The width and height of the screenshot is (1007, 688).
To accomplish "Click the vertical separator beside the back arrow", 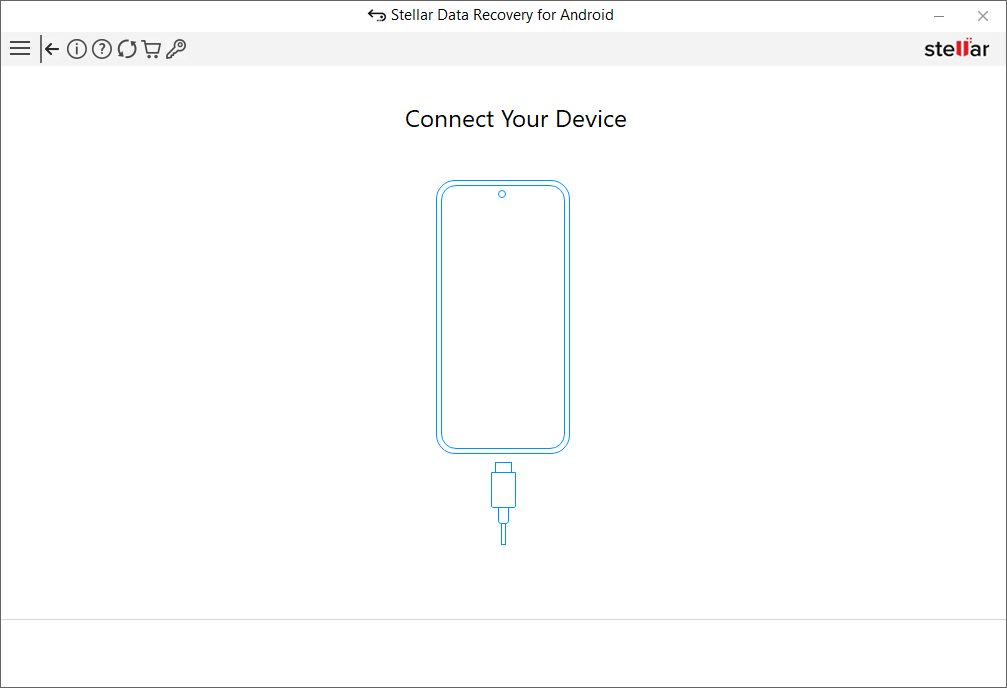I will pyautogui.click(x=41, y=49).
